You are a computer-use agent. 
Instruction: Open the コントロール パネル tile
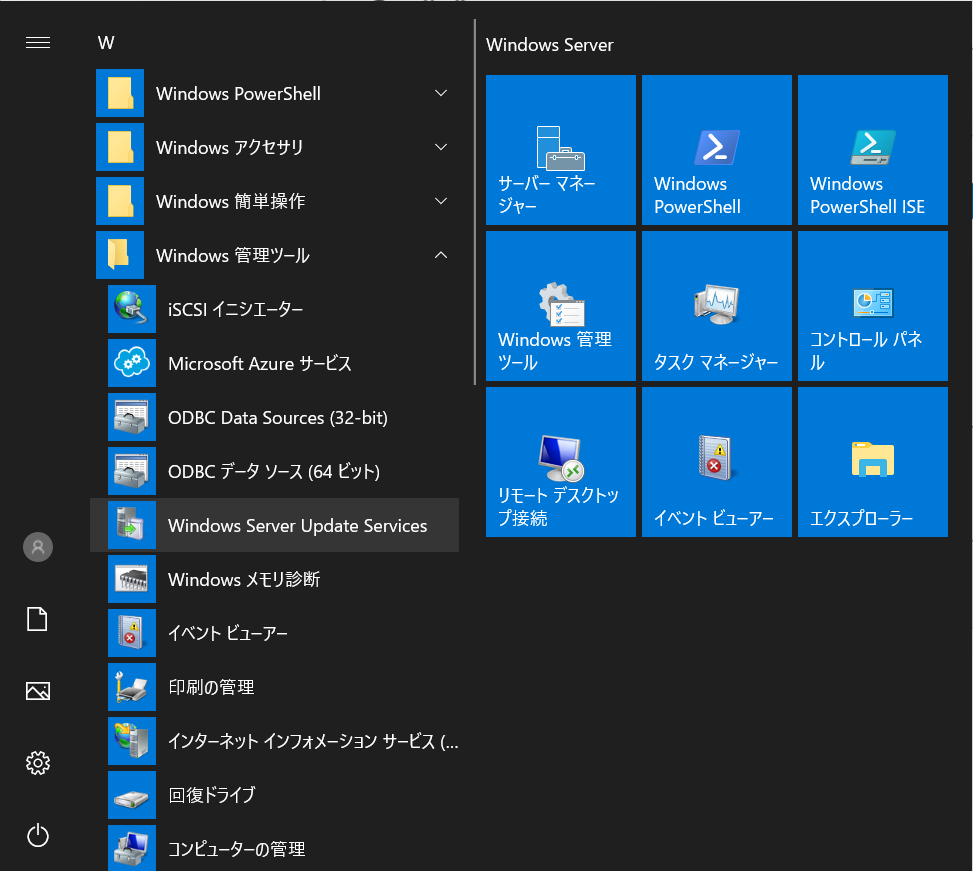(872, 306)
